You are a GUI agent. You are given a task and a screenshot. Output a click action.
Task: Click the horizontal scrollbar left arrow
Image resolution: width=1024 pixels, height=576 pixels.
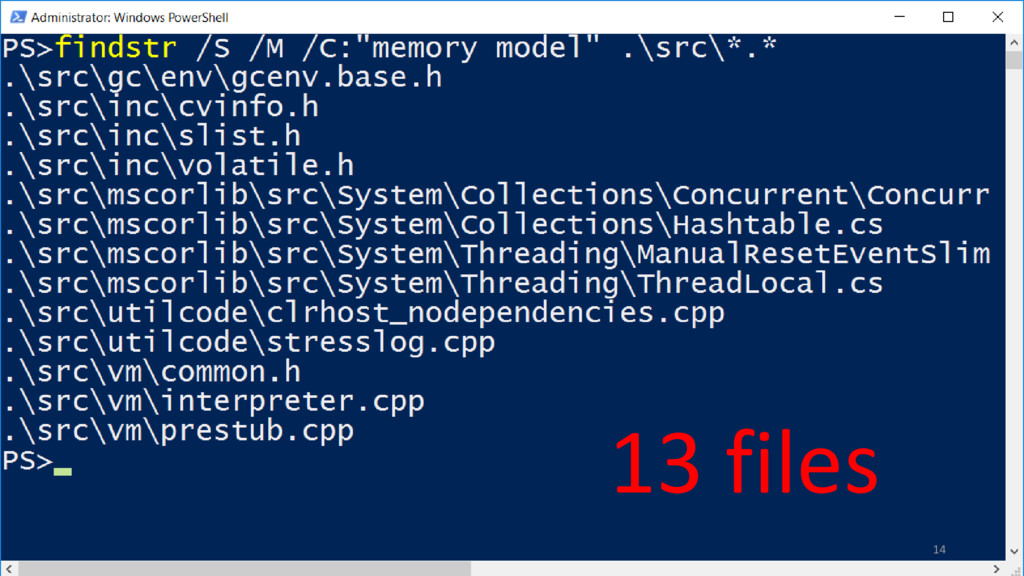(x=8, y=569)
